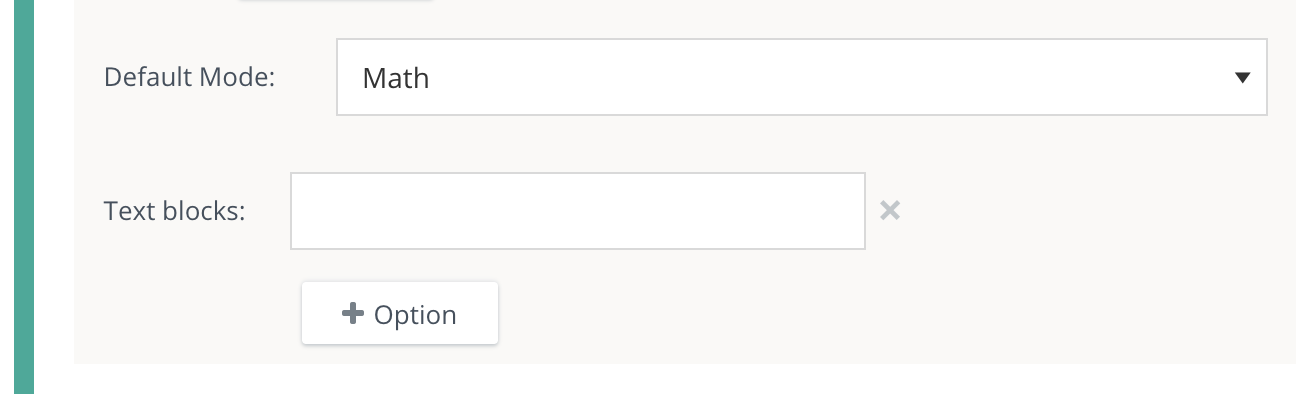Screen dimensions: 1296x394
Task: Click the word Option on the button
Action: click(415, 315)
